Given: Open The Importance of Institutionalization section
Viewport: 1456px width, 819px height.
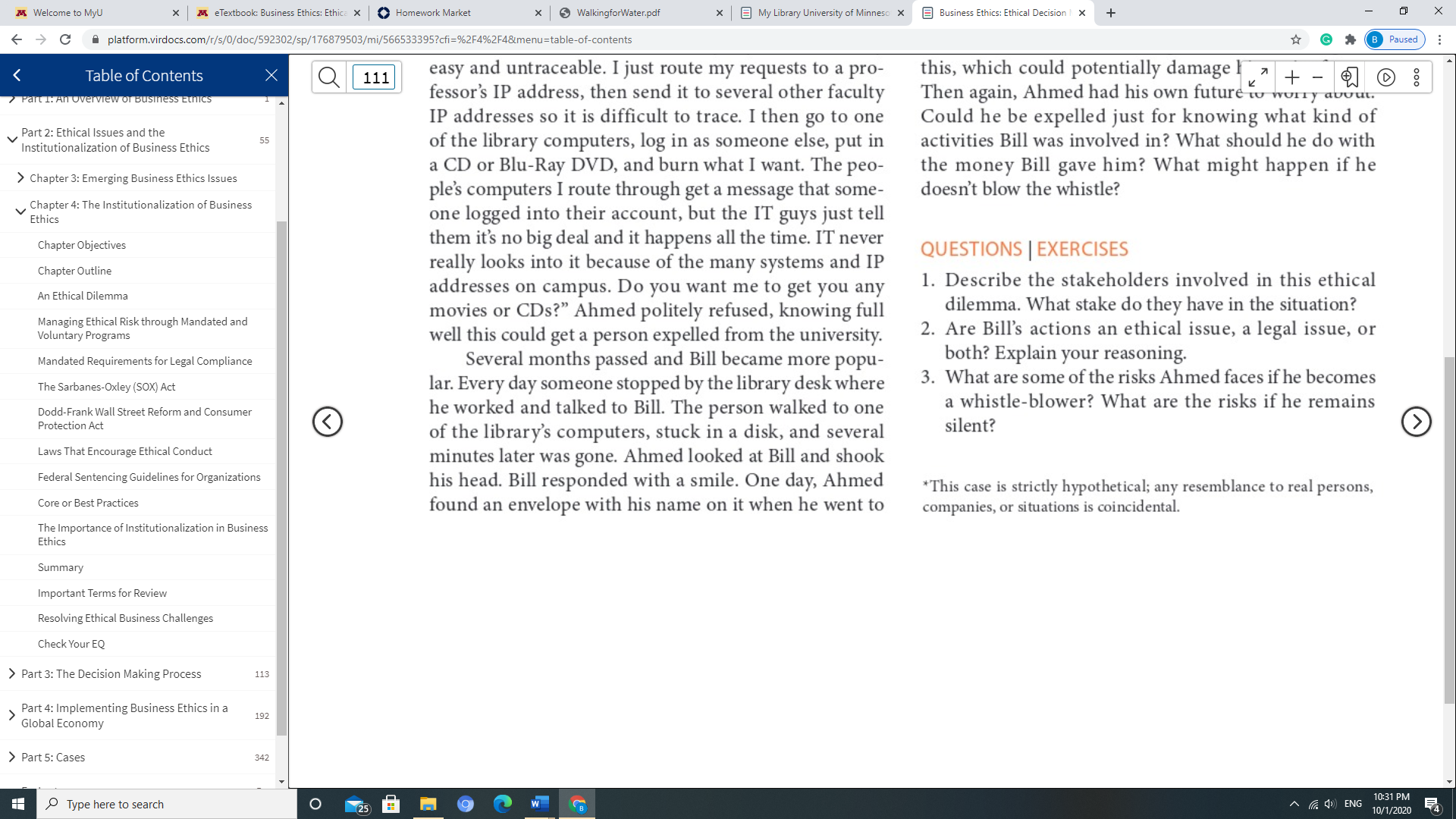Looking at the screenshot, I should click(152, 535).
